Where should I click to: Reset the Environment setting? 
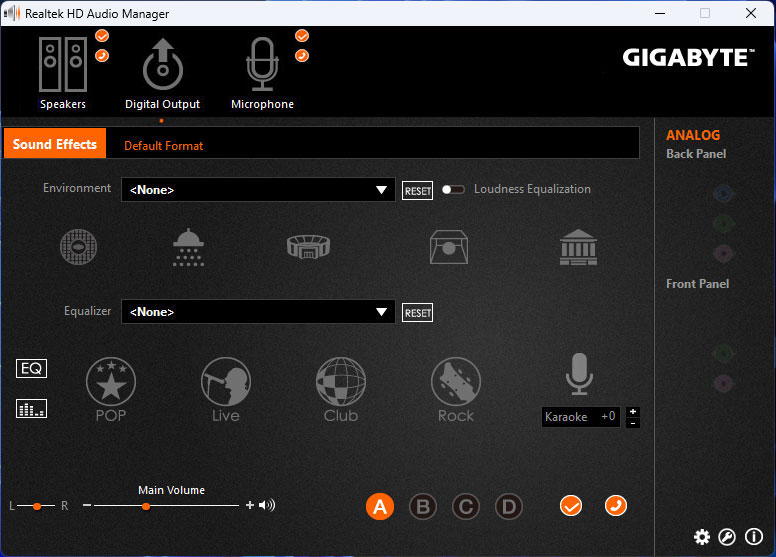point(417,191)
